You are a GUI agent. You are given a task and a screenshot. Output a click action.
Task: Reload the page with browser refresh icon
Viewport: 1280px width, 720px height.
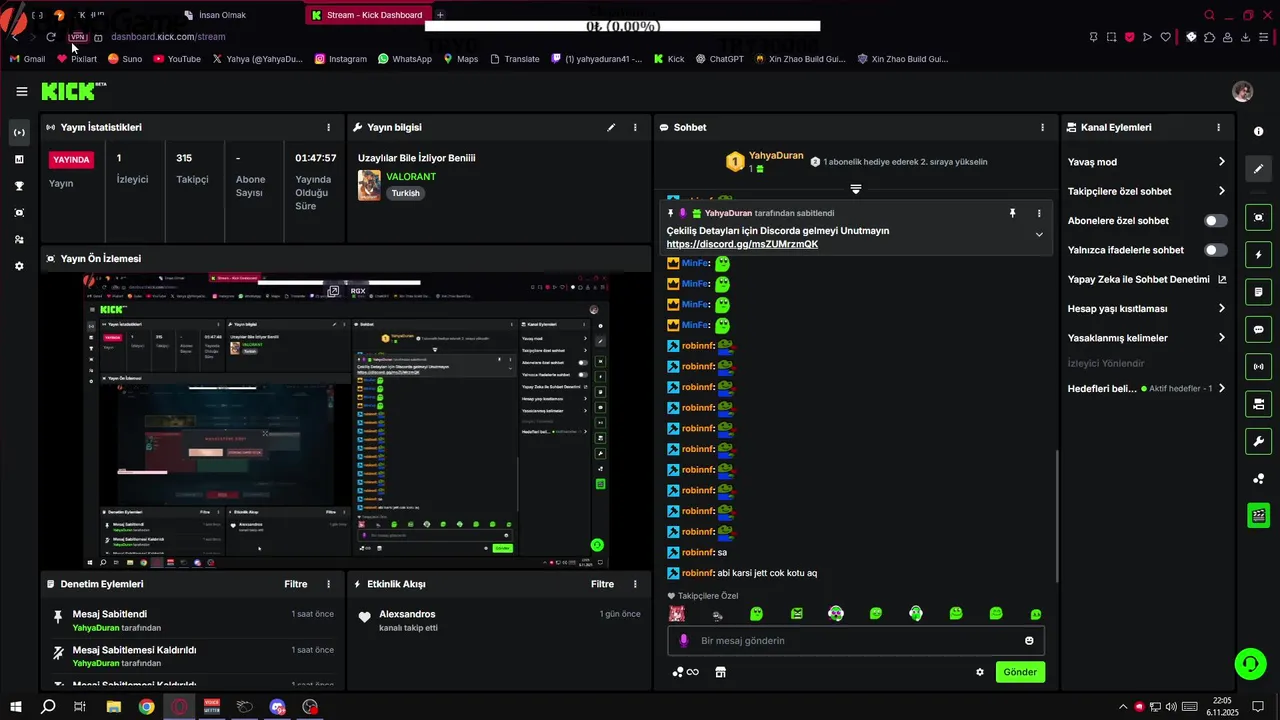tap(51, 37)
